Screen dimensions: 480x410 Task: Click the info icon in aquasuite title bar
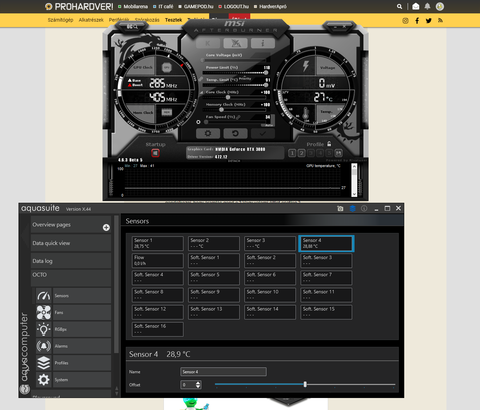[364, 208]
